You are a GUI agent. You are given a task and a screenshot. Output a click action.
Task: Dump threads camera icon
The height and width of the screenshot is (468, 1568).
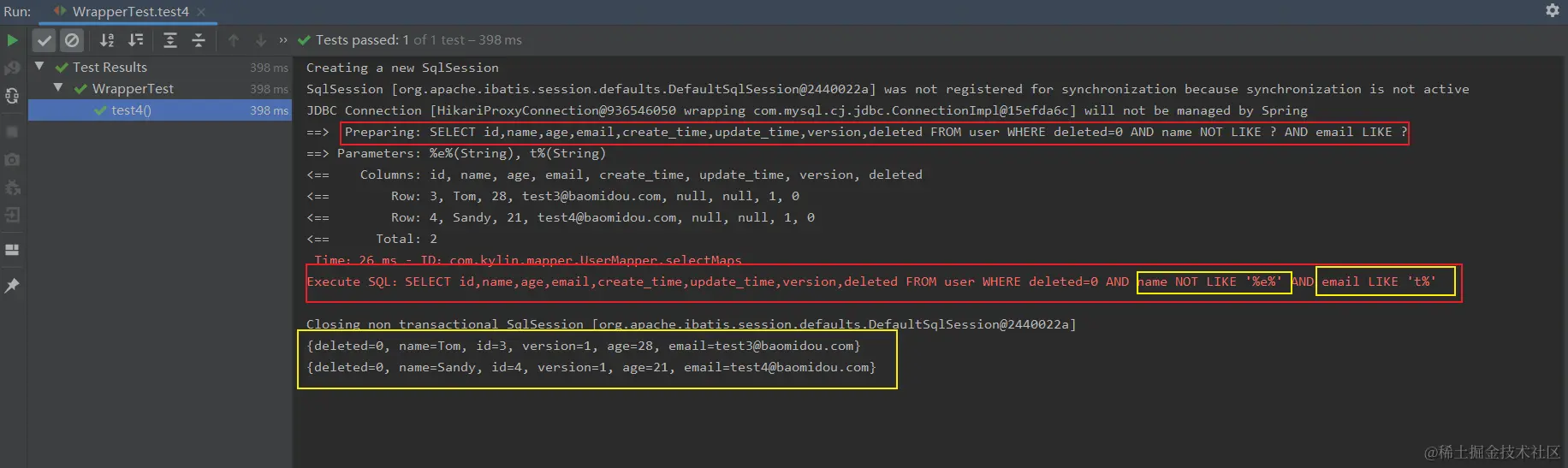coord(12,160)
